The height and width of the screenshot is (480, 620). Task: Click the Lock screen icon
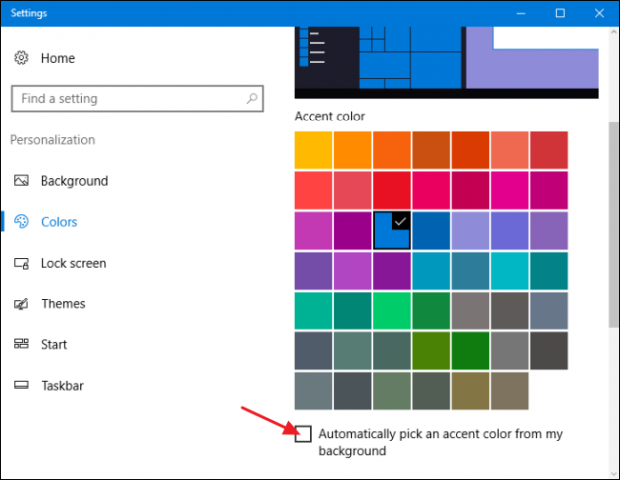tap(21, 263)
